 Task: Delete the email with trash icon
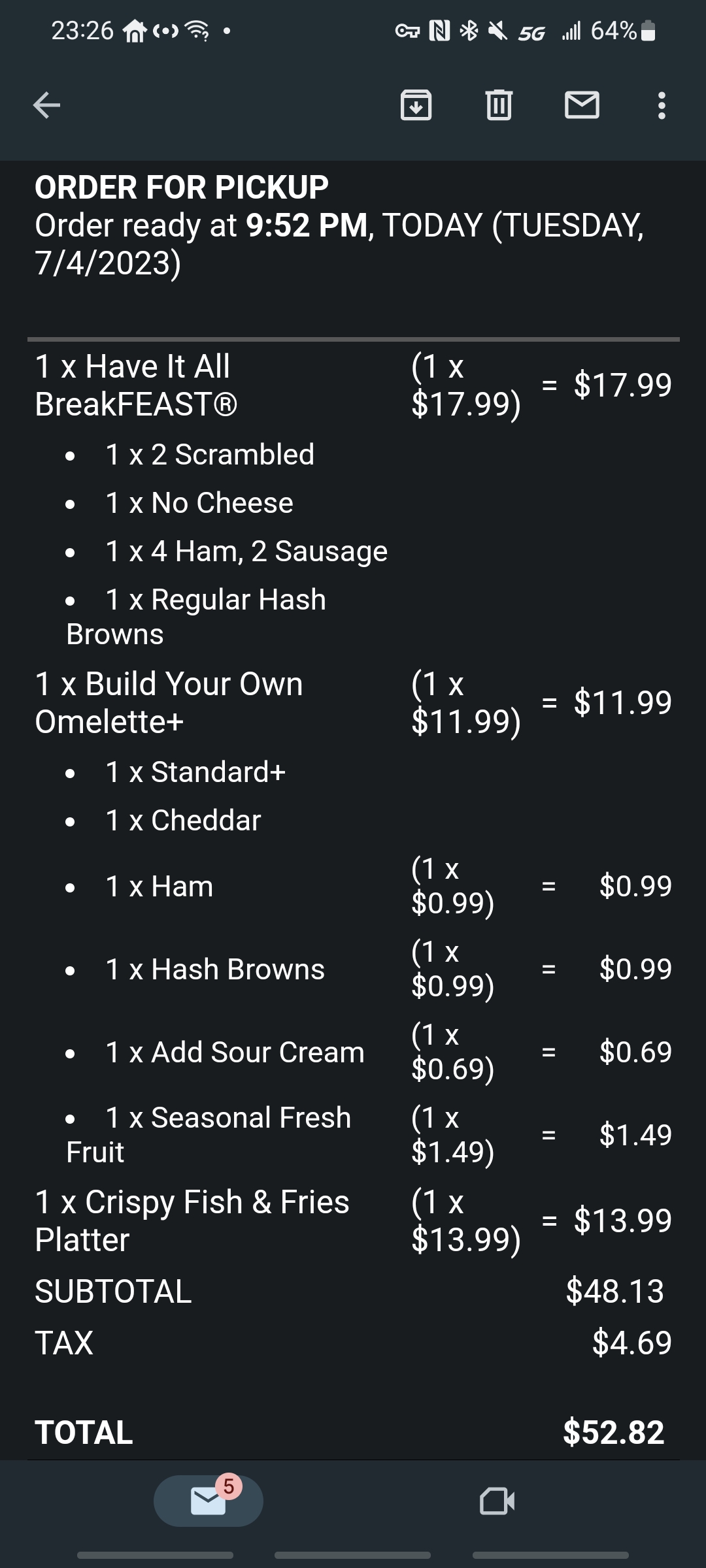coord(499,105)
